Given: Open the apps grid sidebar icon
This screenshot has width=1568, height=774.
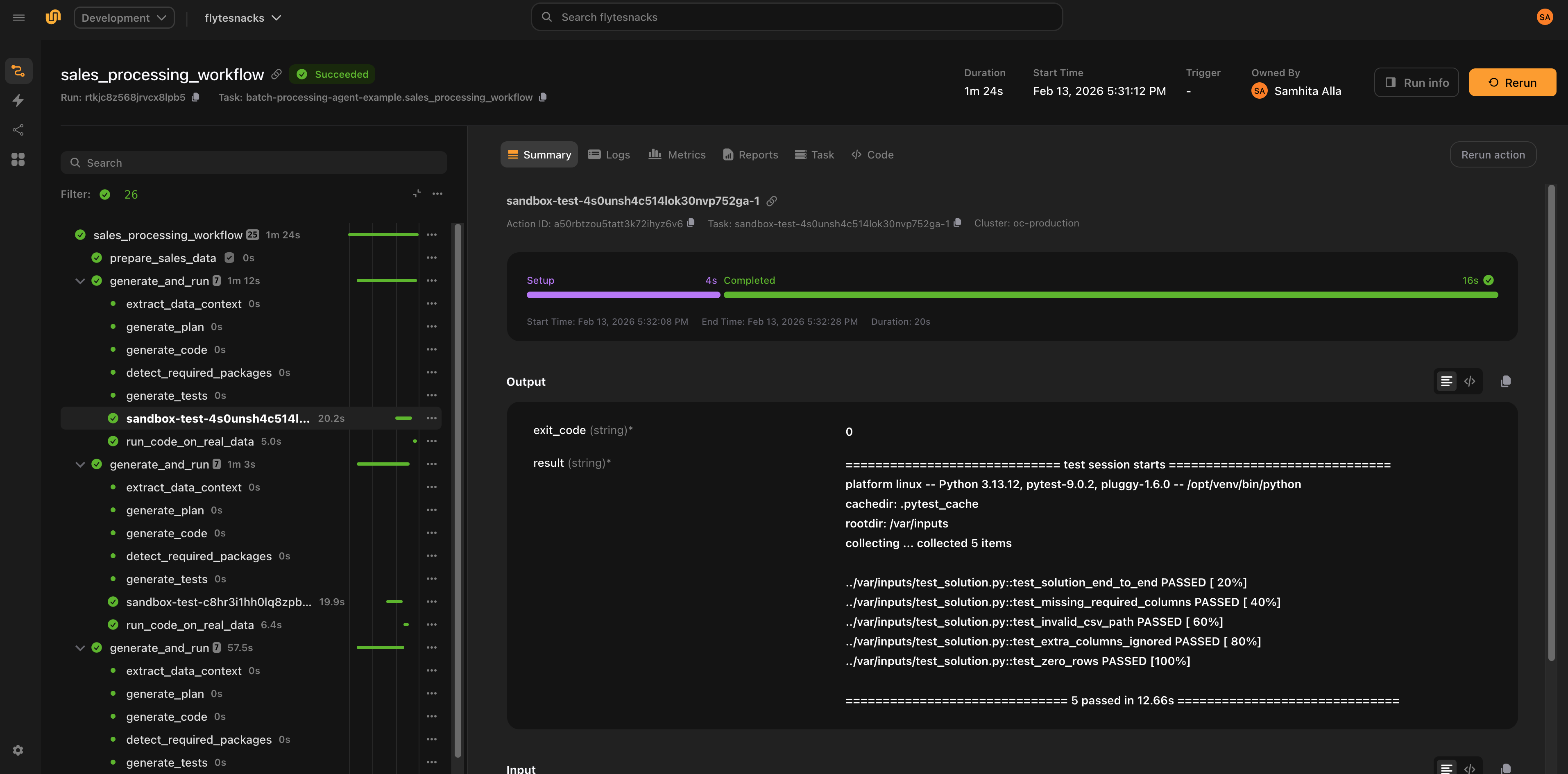Looking at the screenshot, I should point(18,159).
